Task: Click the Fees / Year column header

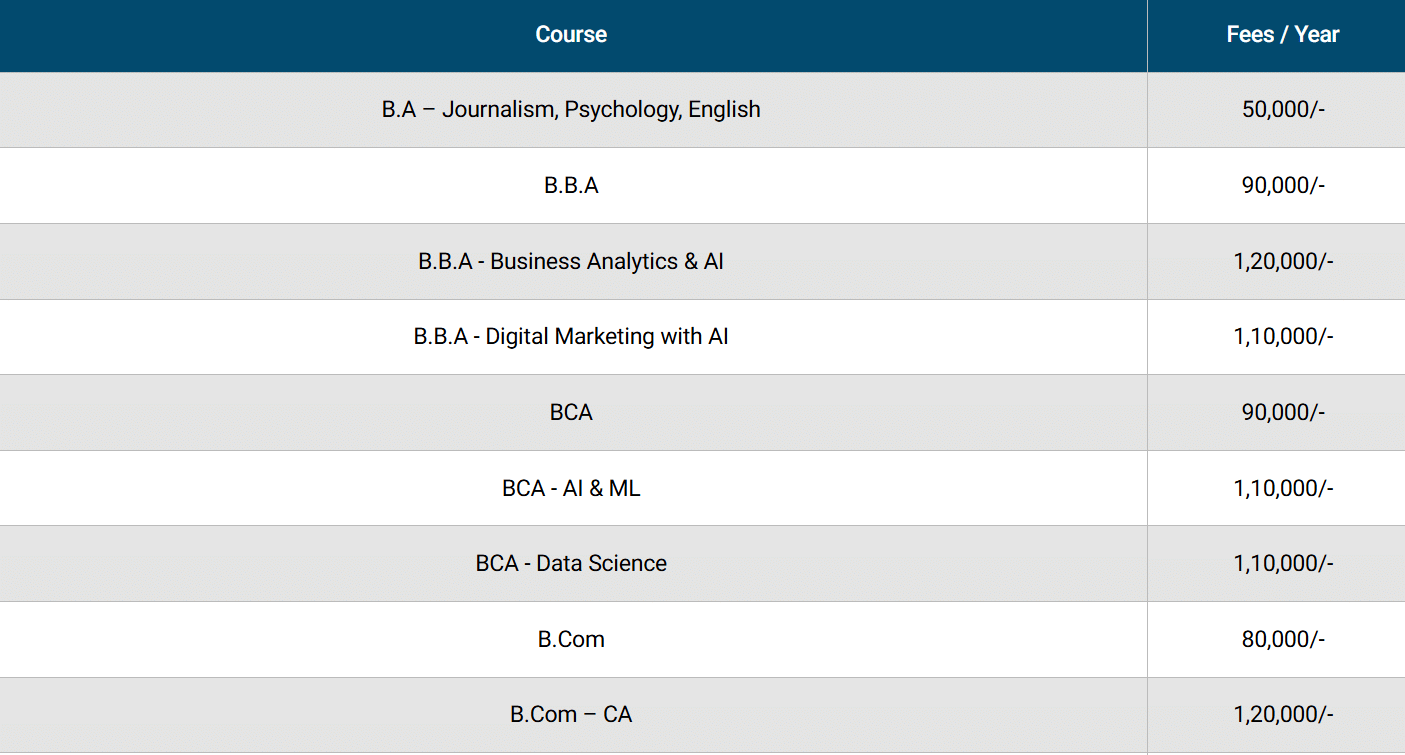Action: 1282,35
